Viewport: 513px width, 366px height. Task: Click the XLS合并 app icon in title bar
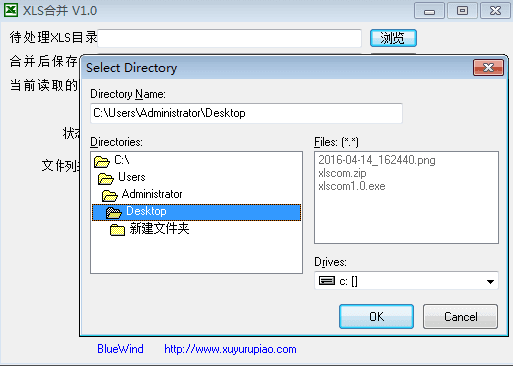point(11,10)
